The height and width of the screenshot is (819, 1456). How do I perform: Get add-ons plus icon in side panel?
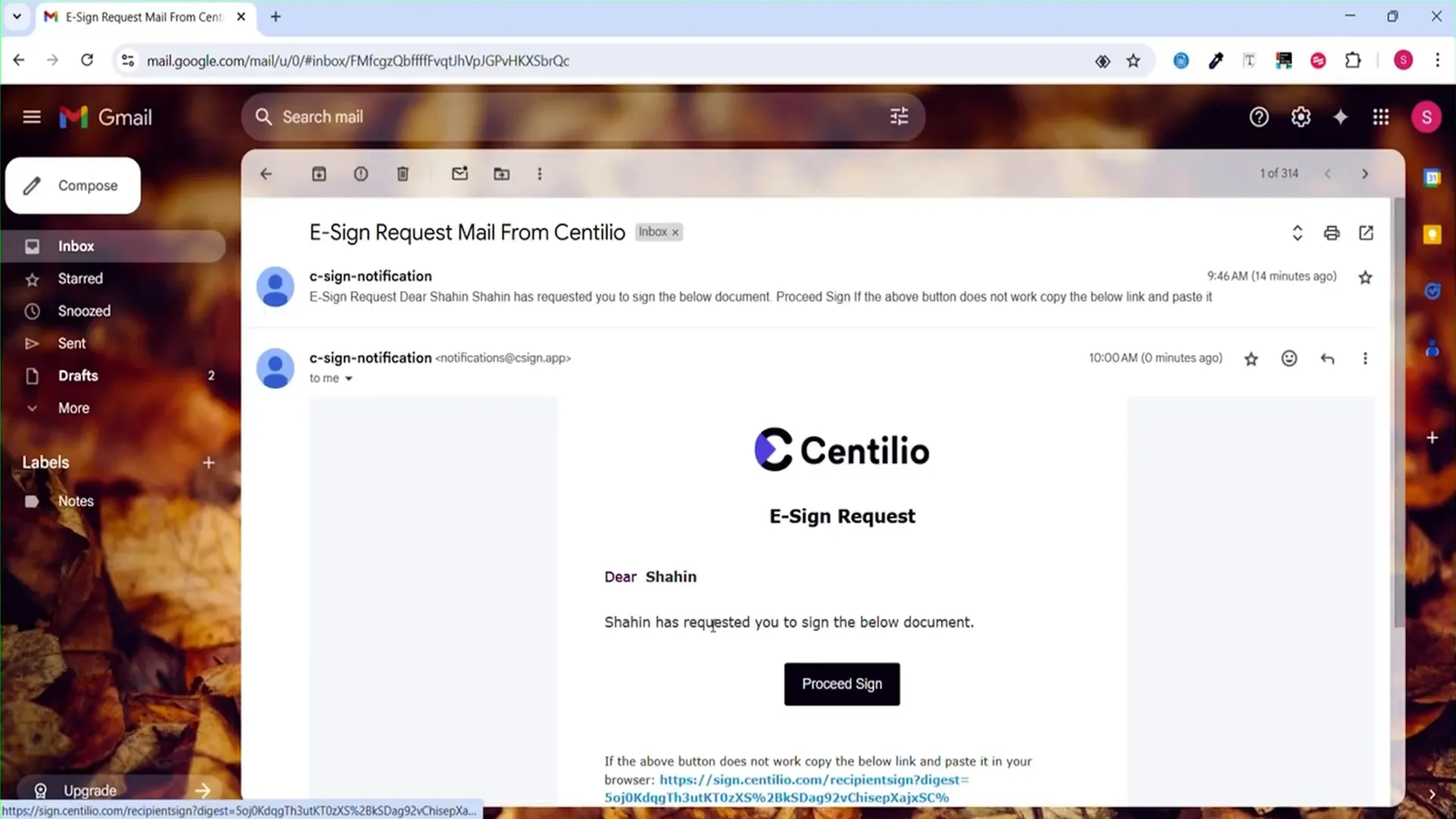(x=1431, y=438)
